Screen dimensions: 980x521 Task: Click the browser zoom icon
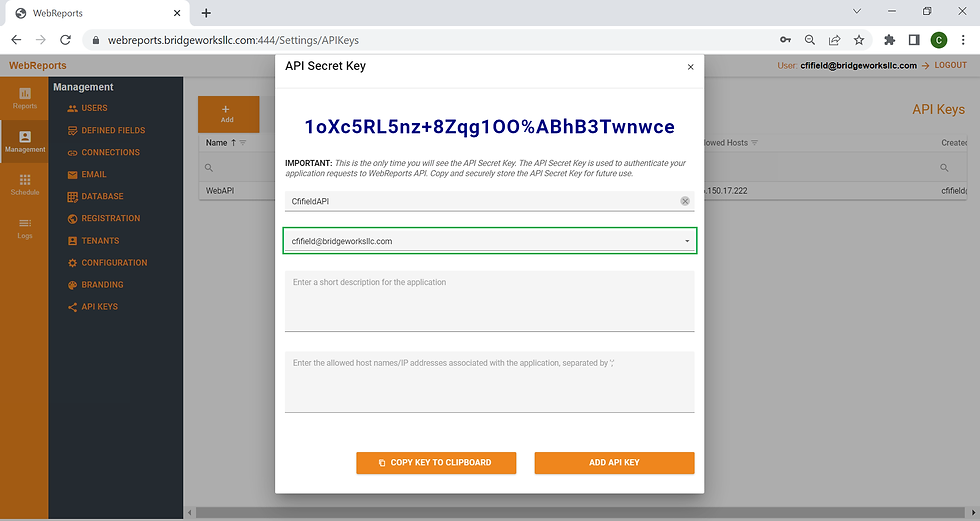810,40
